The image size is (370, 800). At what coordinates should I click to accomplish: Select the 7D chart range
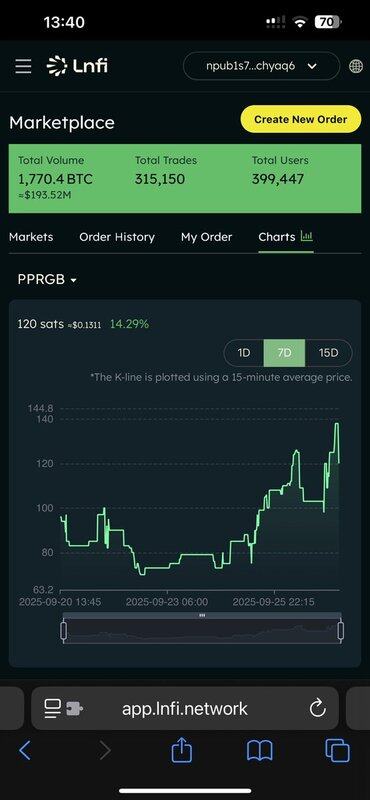point(284,353)
